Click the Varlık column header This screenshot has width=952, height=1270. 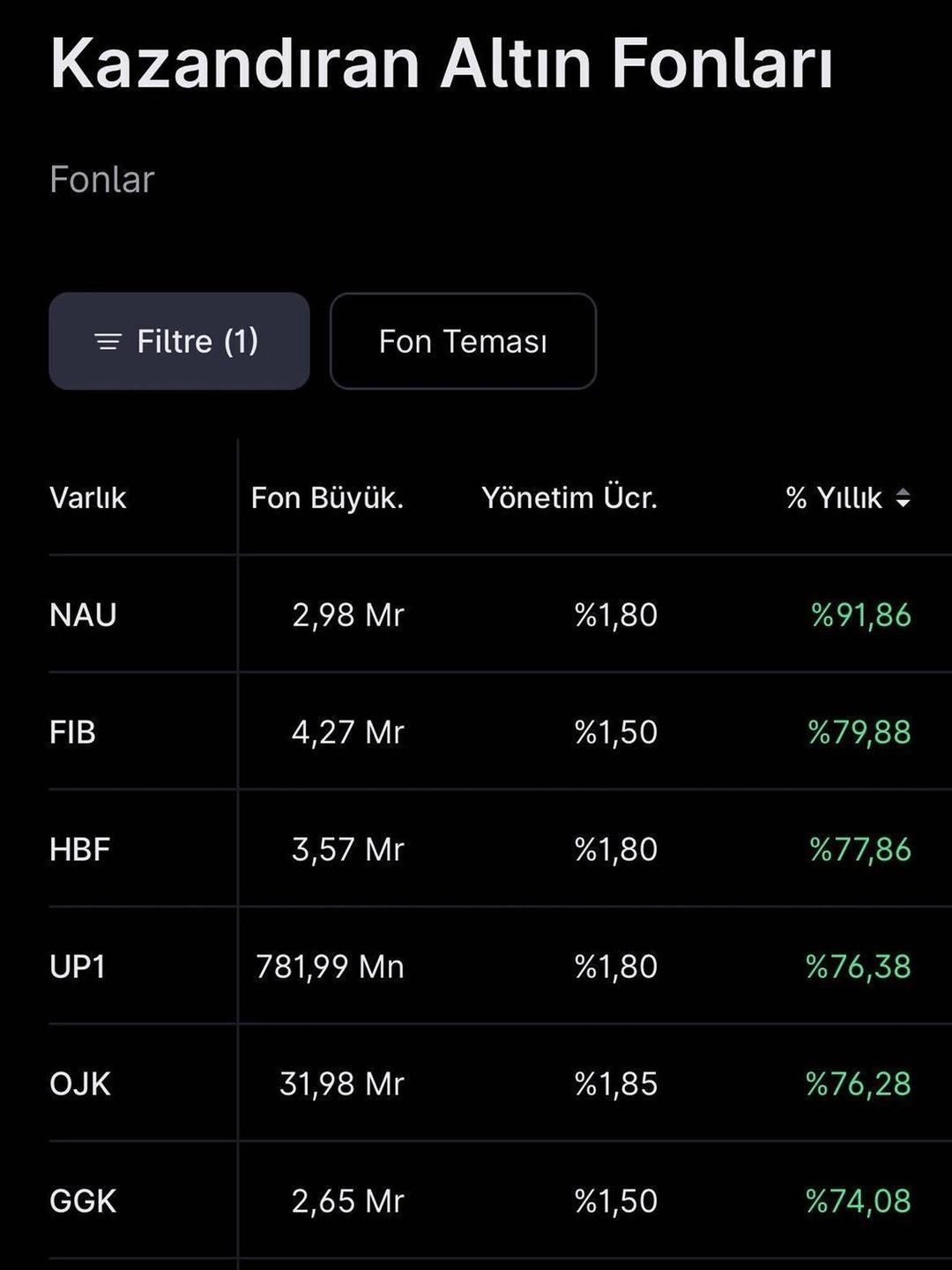(x=88, y=498)
